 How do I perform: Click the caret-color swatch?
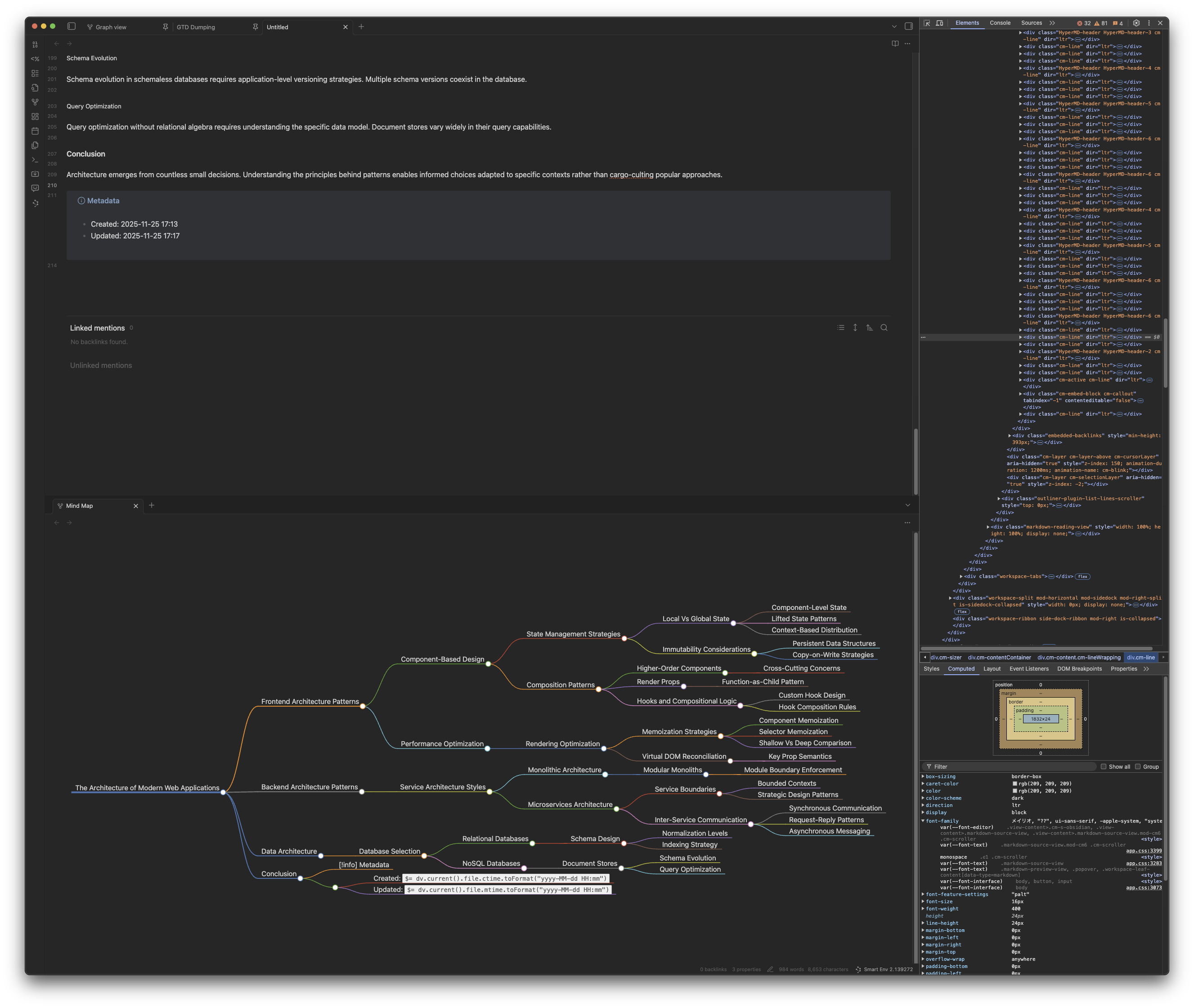pos(1014,784)
